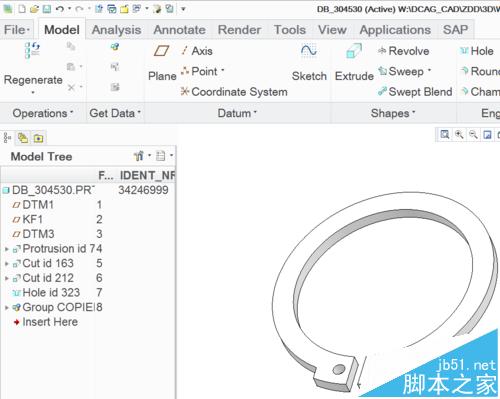
Task: Click the Undo arrow icon
Action: 60,9
